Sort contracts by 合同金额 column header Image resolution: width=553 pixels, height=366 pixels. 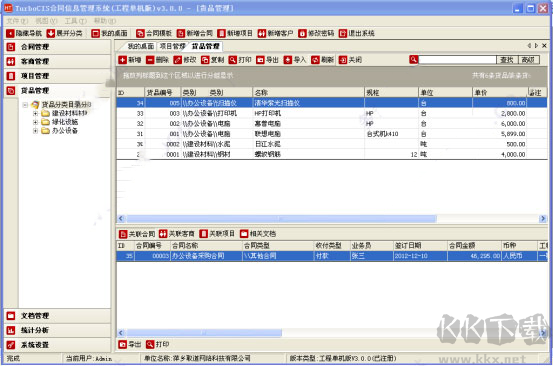(474, 246)
